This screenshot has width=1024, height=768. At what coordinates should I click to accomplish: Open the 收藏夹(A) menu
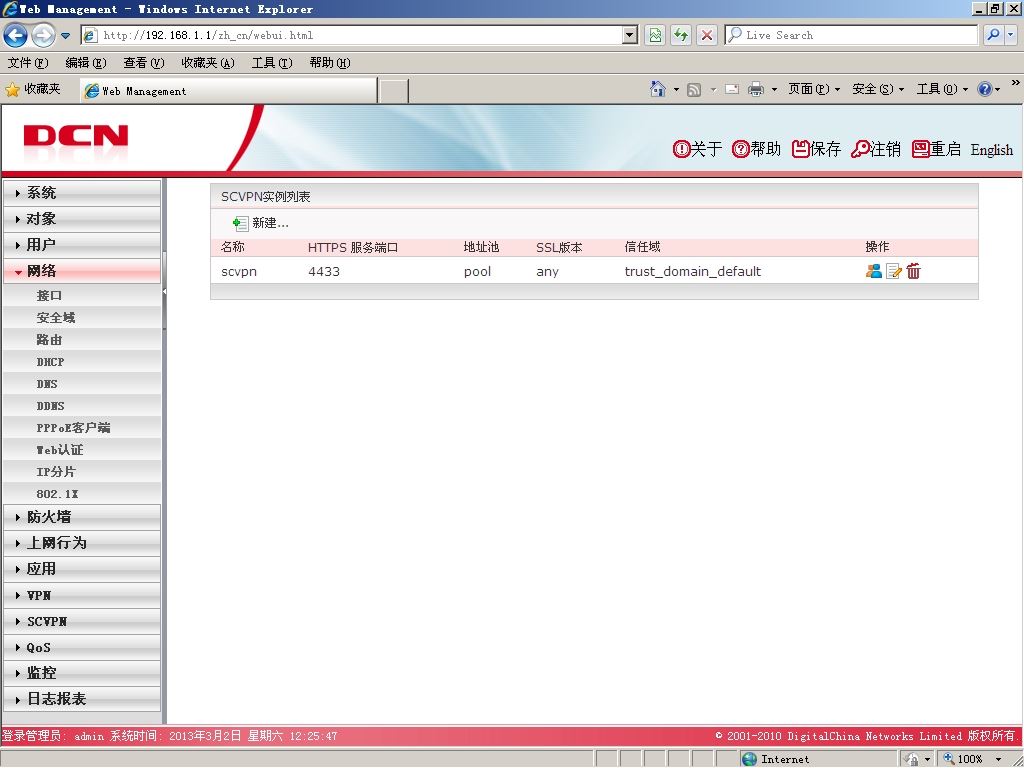pyautogui.click(x=208, y=63)
